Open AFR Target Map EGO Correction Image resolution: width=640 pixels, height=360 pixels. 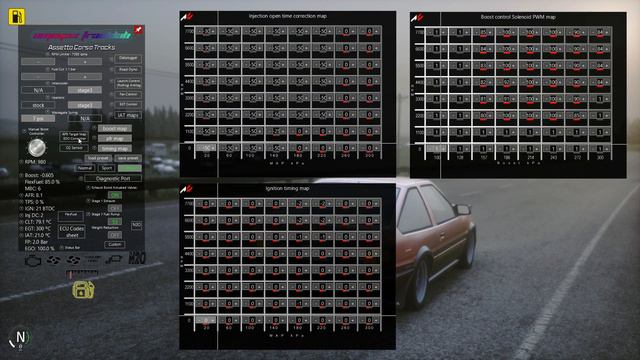click(74, 136)
